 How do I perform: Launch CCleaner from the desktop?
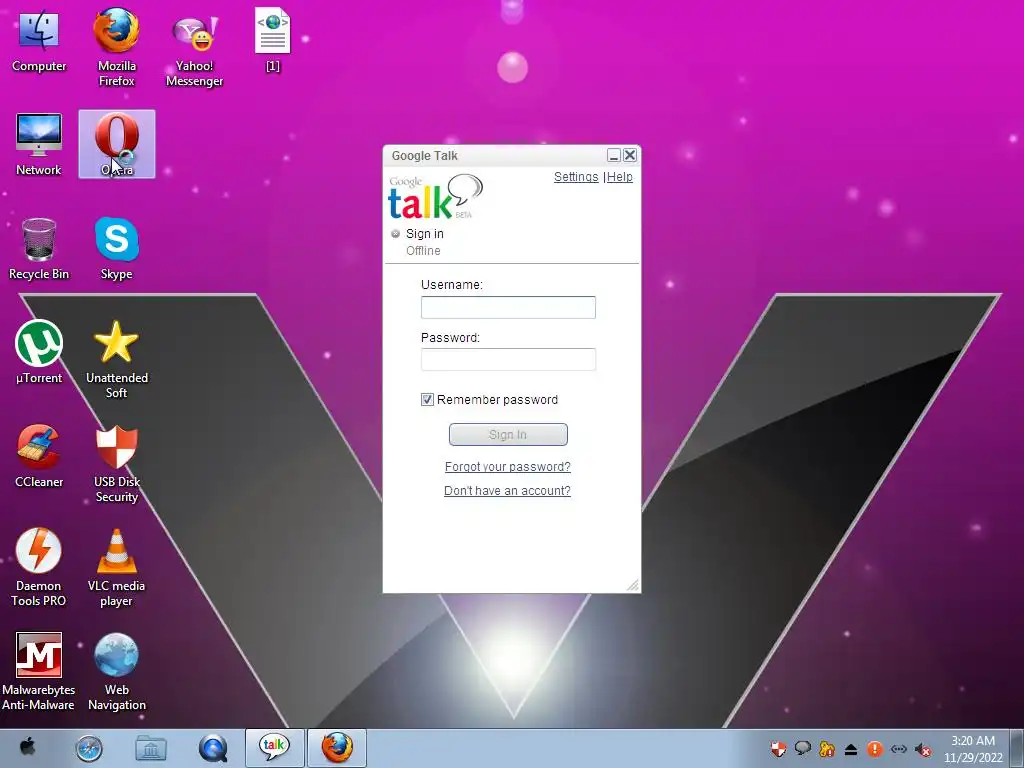pyautogui.click(x=39, y=456)
